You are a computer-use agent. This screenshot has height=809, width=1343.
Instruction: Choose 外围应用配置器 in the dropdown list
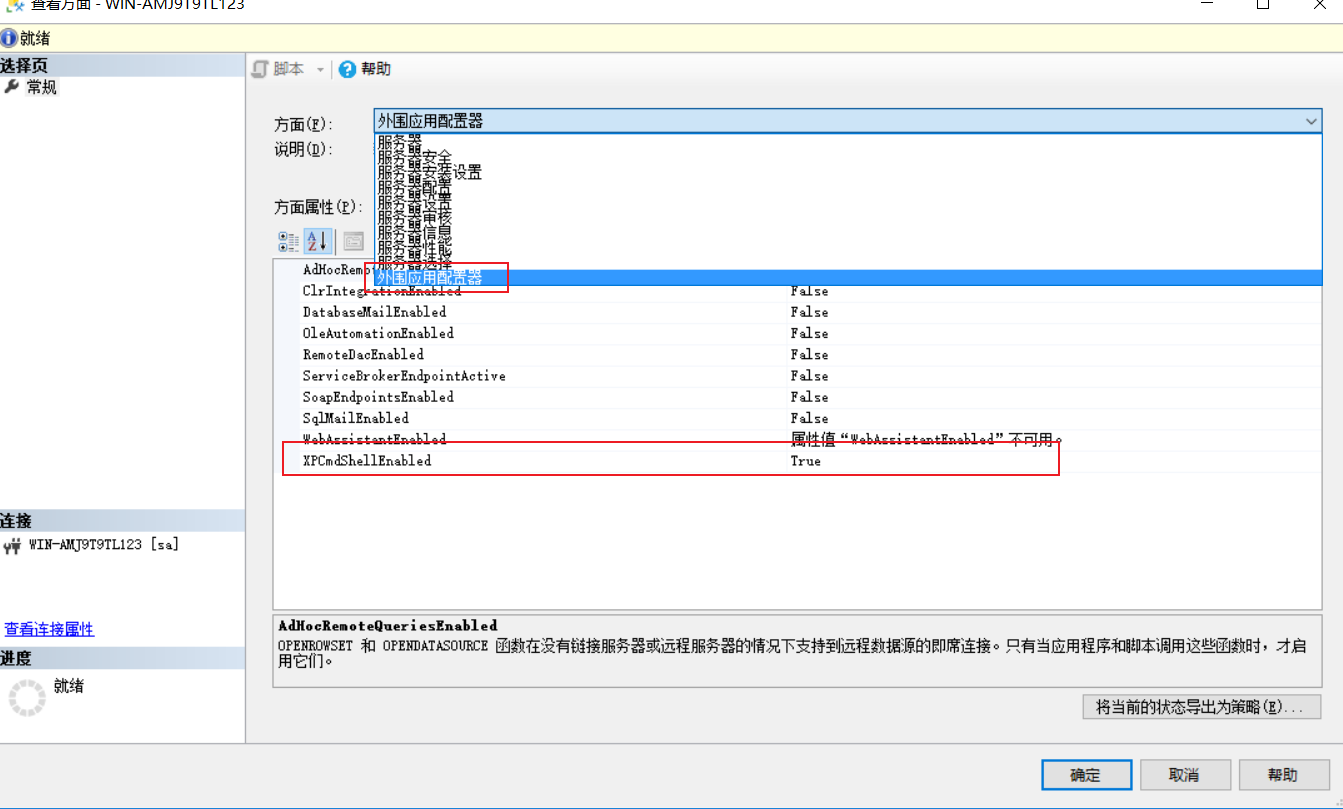[846, 278]
